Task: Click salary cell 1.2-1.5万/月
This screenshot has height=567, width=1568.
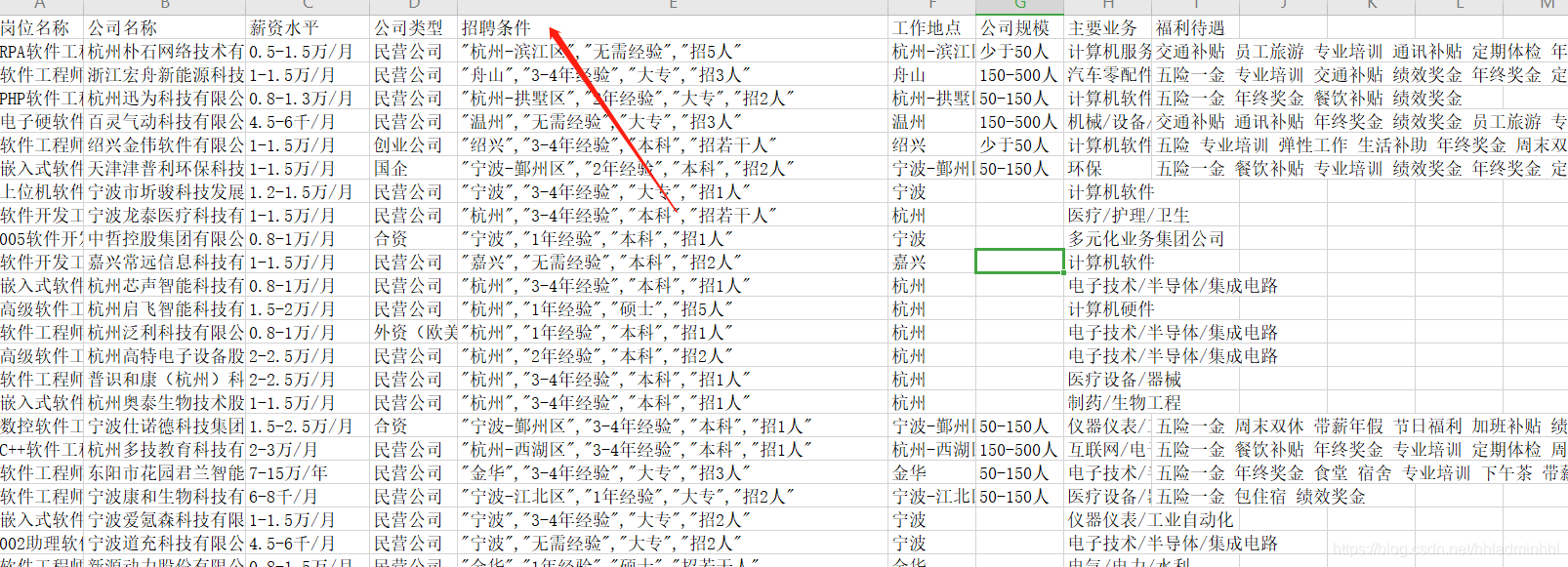Action: 309,192
